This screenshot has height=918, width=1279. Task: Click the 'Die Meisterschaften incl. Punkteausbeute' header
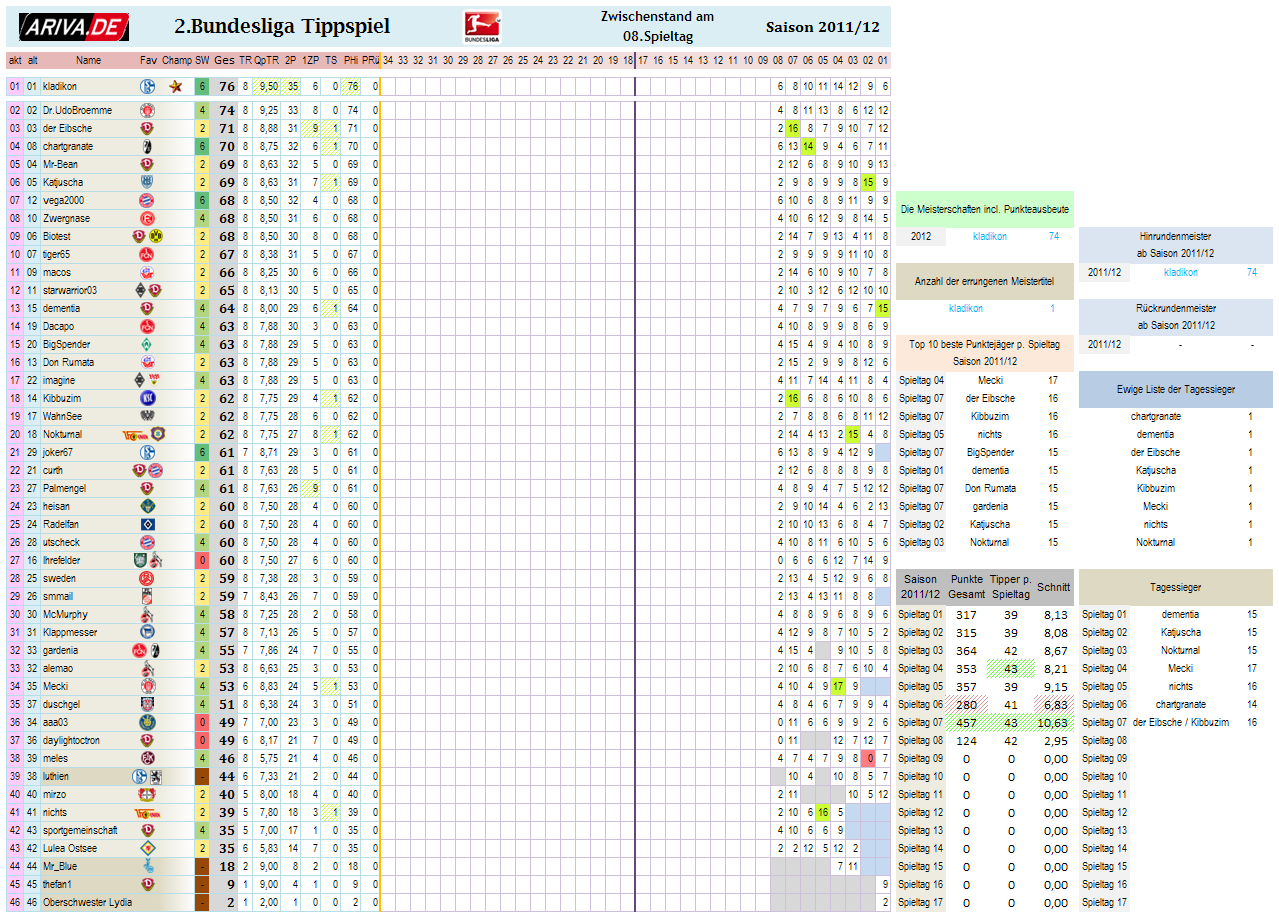pos(985,210)
